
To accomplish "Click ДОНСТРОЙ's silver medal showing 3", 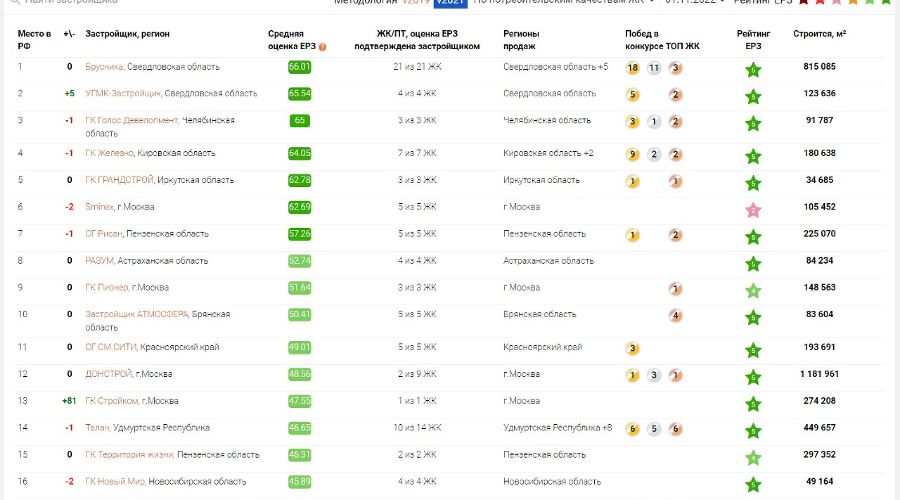I will coord(654,376).
